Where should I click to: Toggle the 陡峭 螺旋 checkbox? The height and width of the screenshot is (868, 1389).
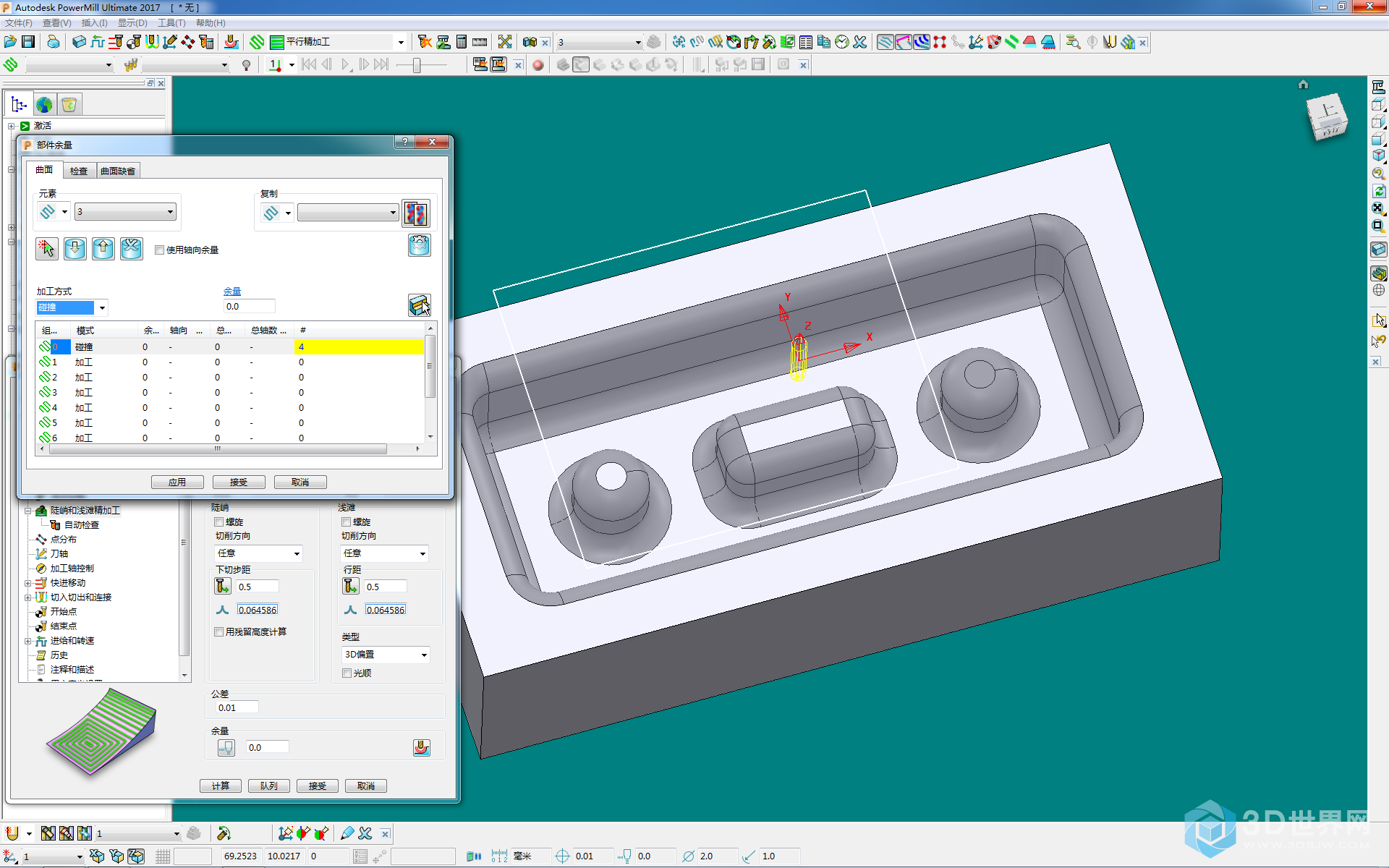tap(219, 522)
